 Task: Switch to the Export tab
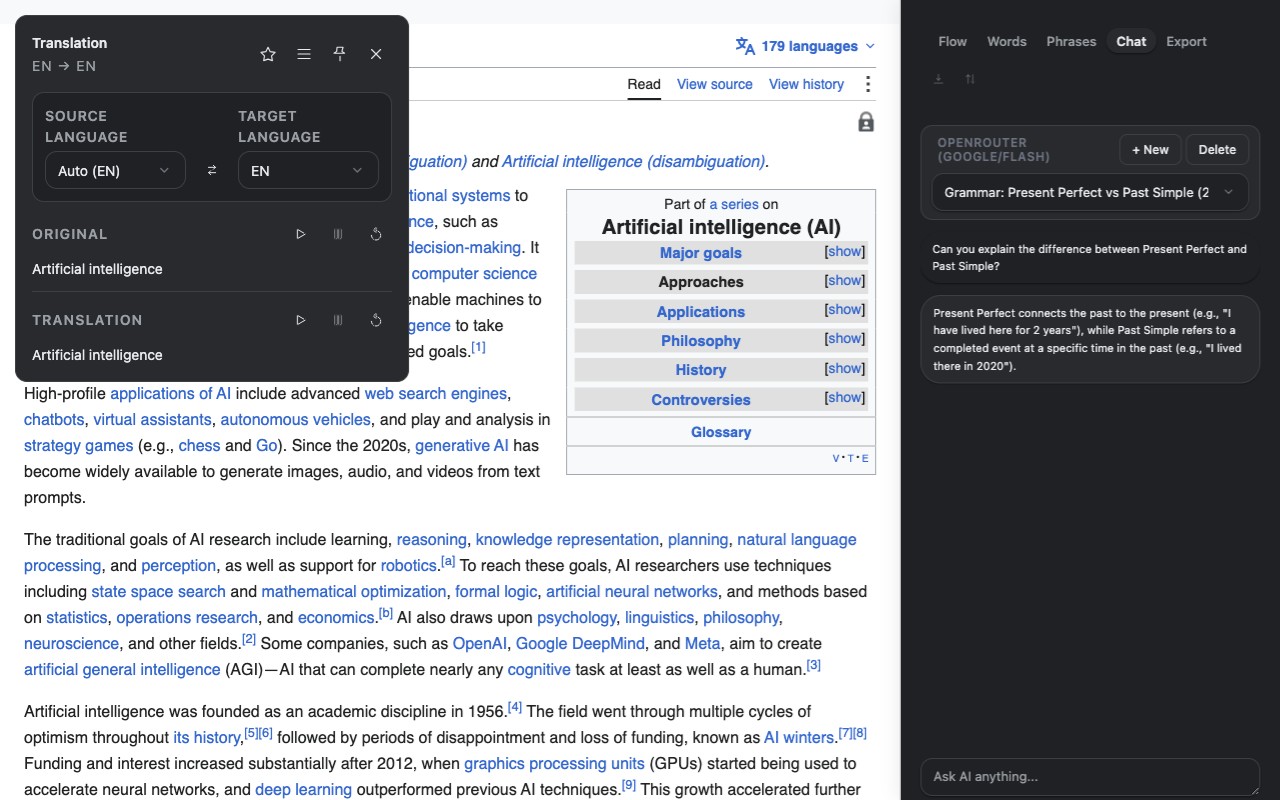pyautogui.click(x=1186, y=41)
